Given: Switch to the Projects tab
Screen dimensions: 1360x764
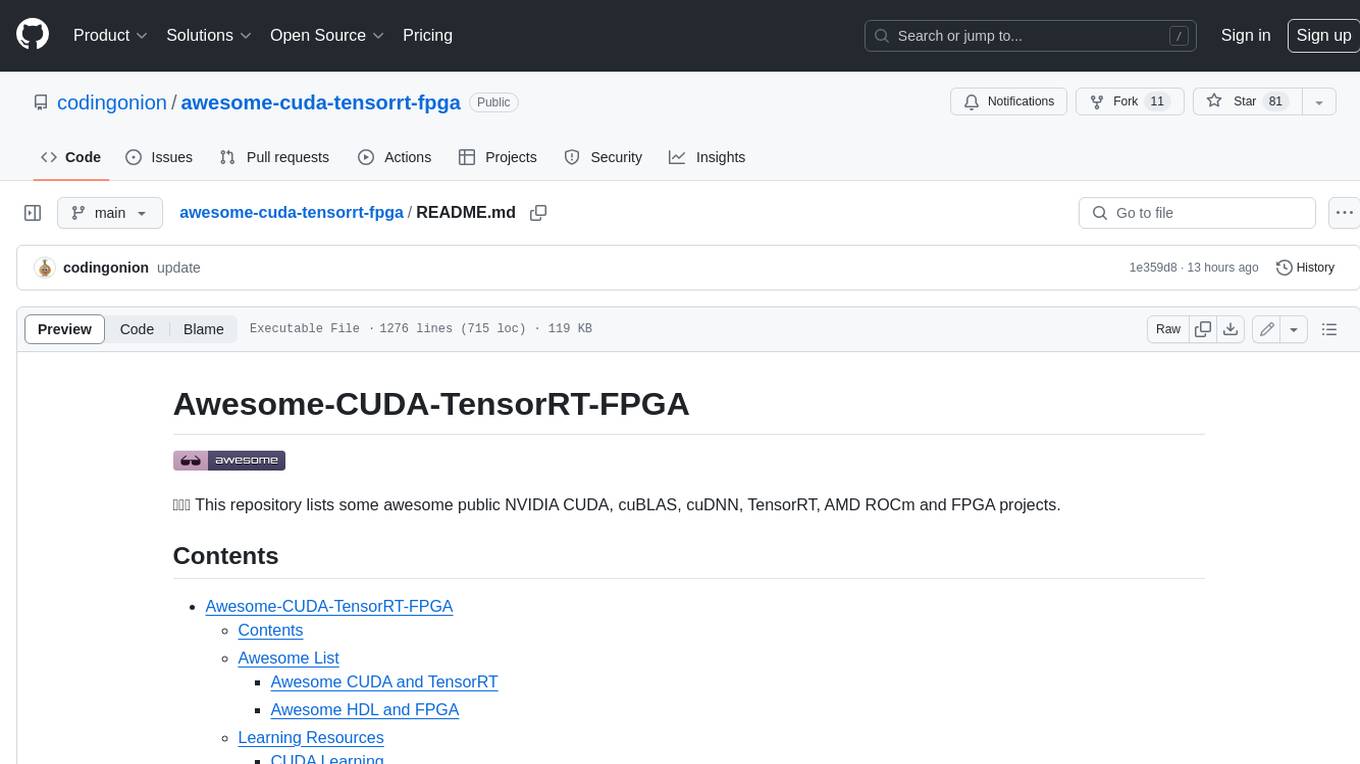Looking at the screenshot, I should tap(498, 157).
